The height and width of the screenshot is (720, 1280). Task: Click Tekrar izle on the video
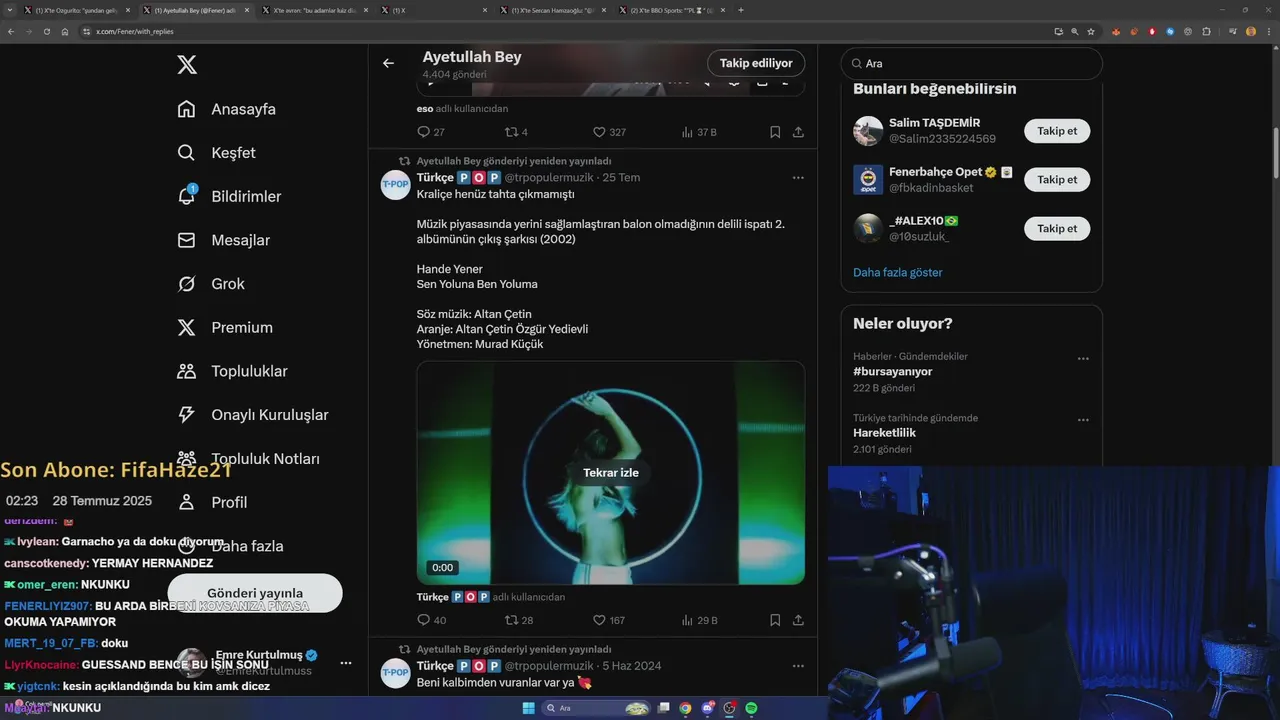pos(611,473)
